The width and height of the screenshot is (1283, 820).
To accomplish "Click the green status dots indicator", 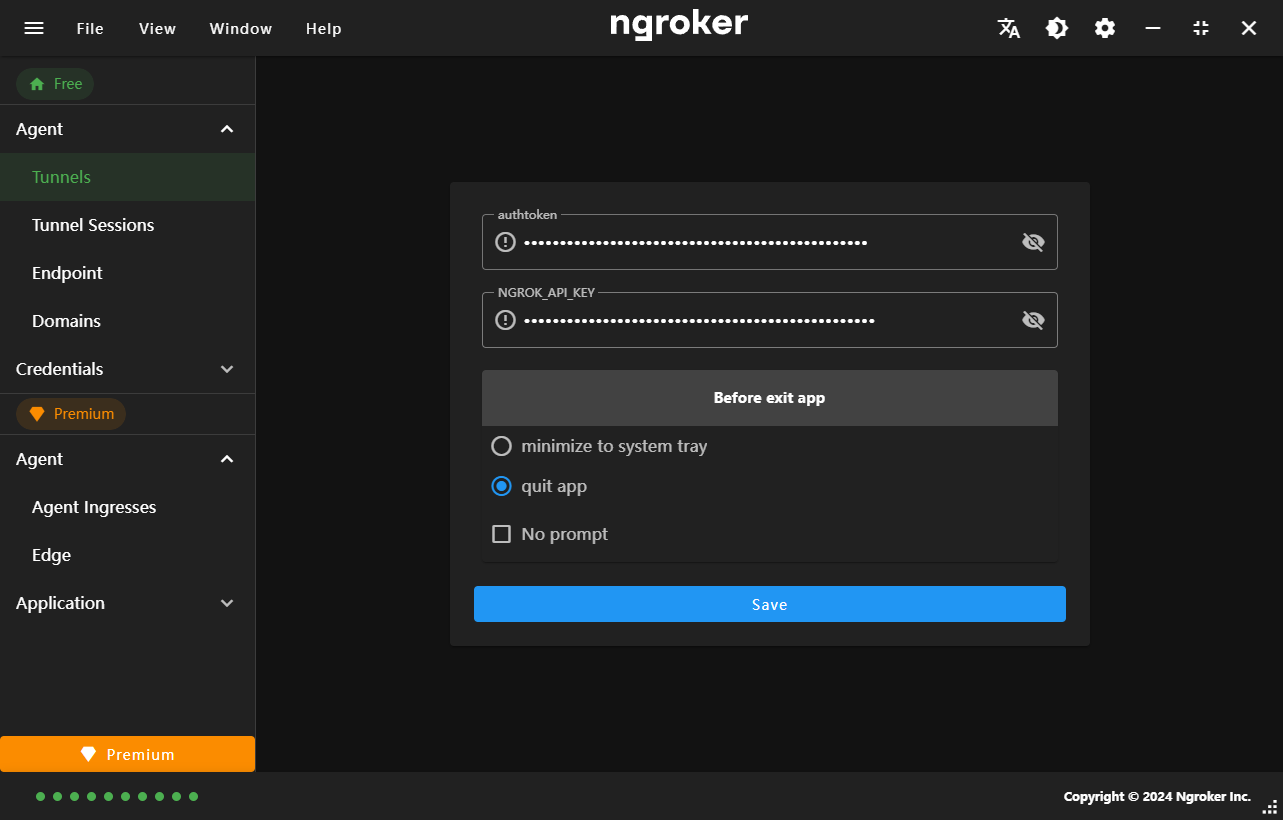I will 117,796.
